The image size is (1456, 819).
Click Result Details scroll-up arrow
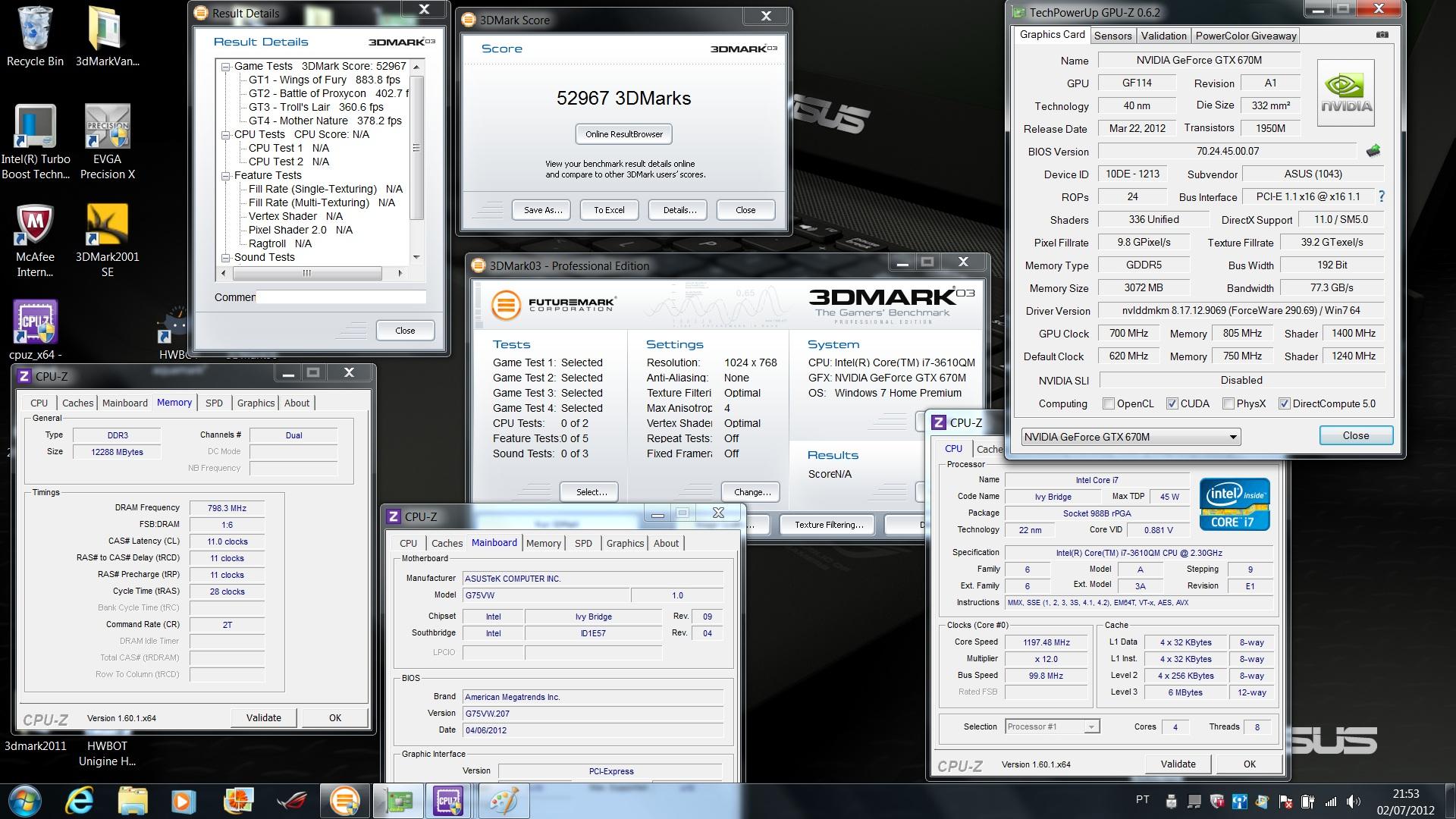click(x=416, y=67)
